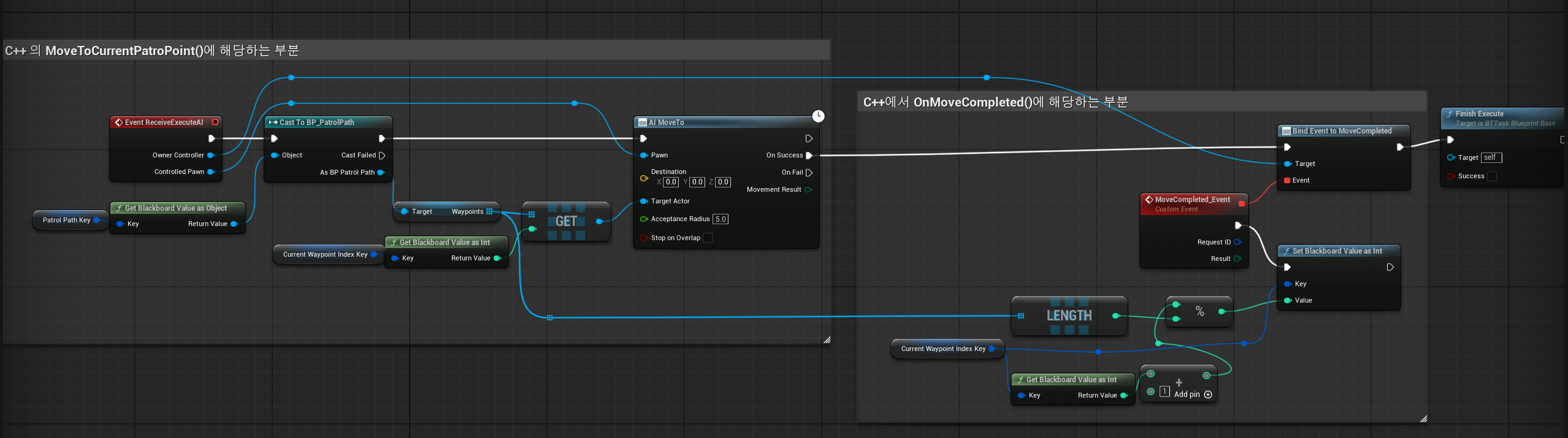Toggle the Stop on Overlap checkbox

click(x=708, y=238)
